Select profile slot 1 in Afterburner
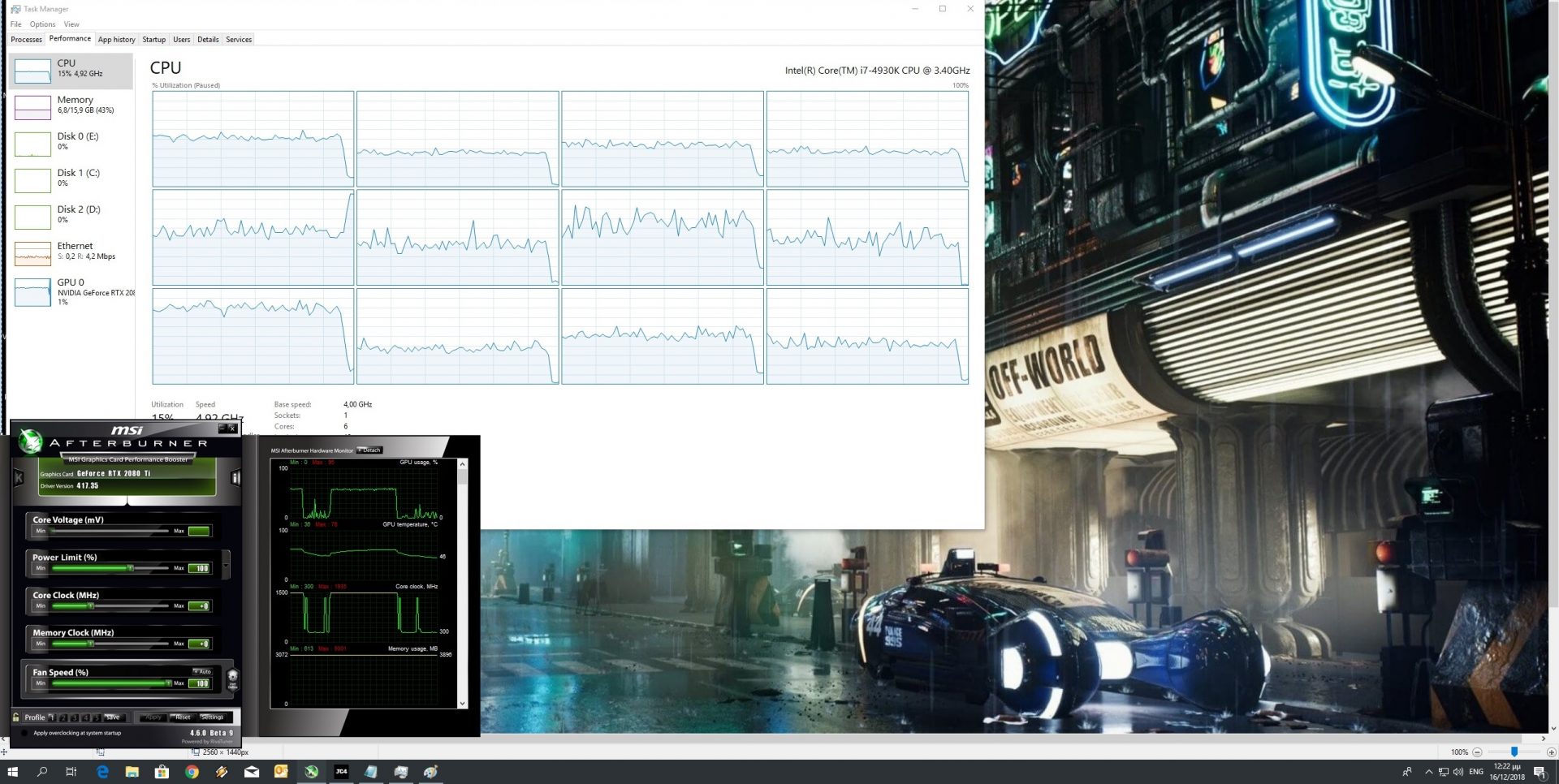1559x784 pixels. 52,717
